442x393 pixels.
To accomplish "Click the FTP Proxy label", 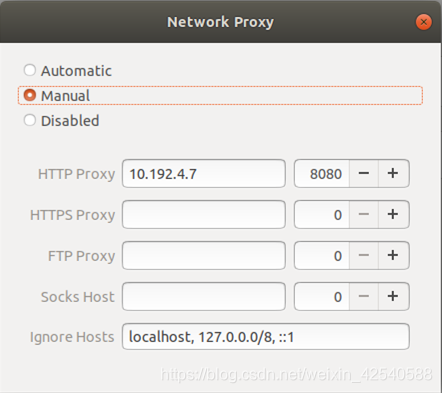I will click(81, 256).
